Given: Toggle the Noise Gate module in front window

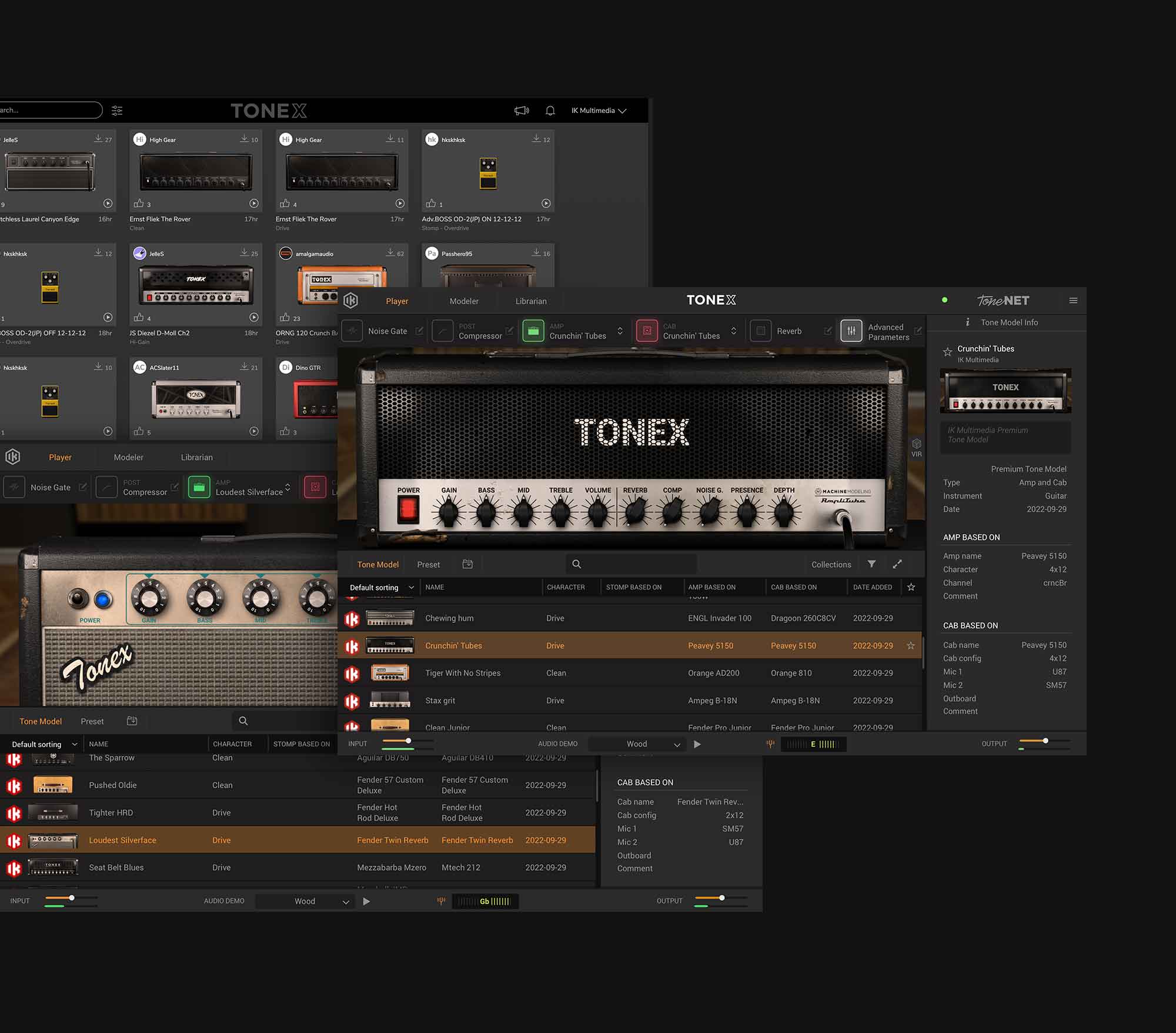Looking at the screenshot, I should (352, 331).
